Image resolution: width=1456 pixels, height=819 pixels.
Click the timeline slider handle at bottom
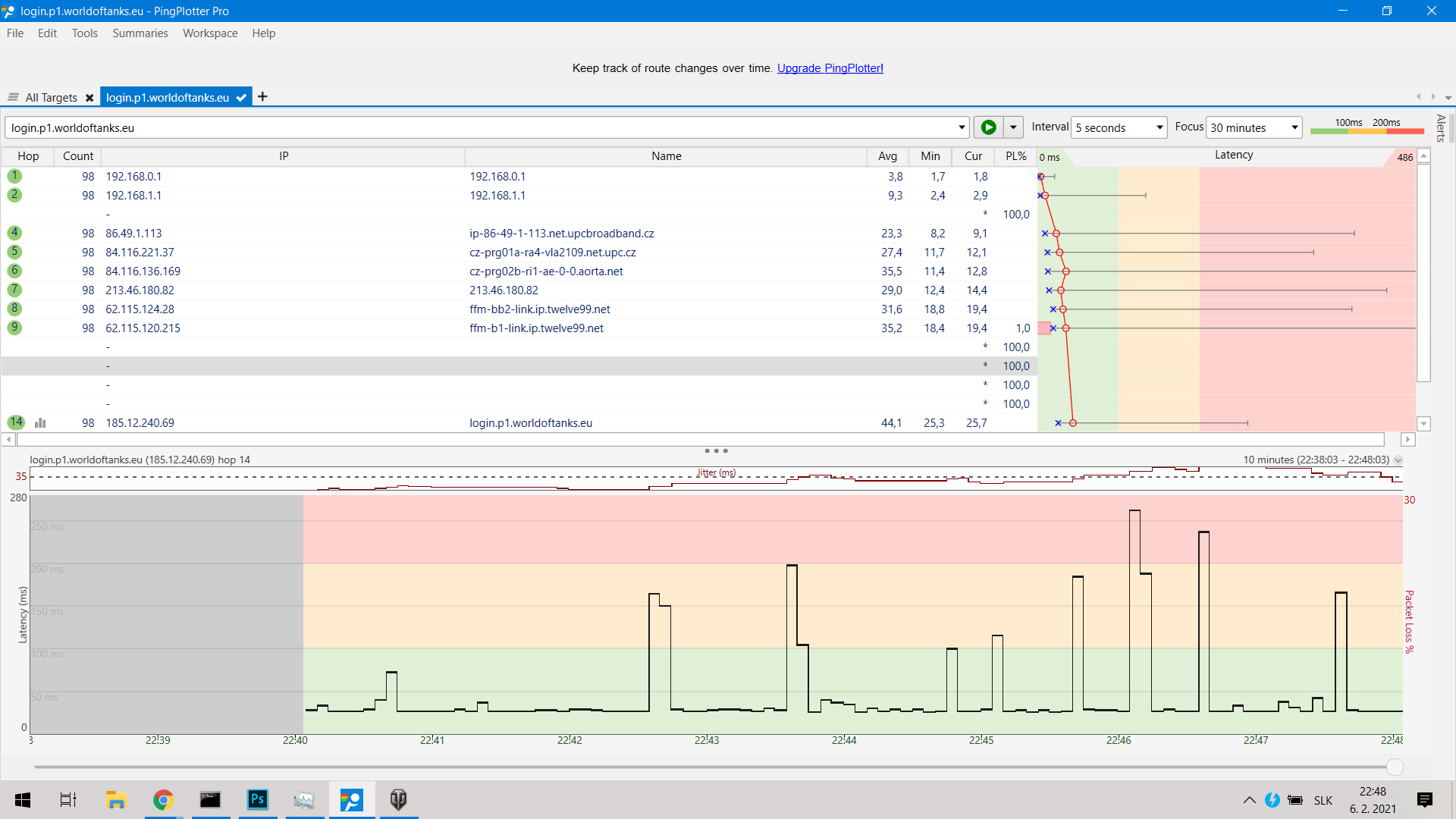(x=1394, y=767)
